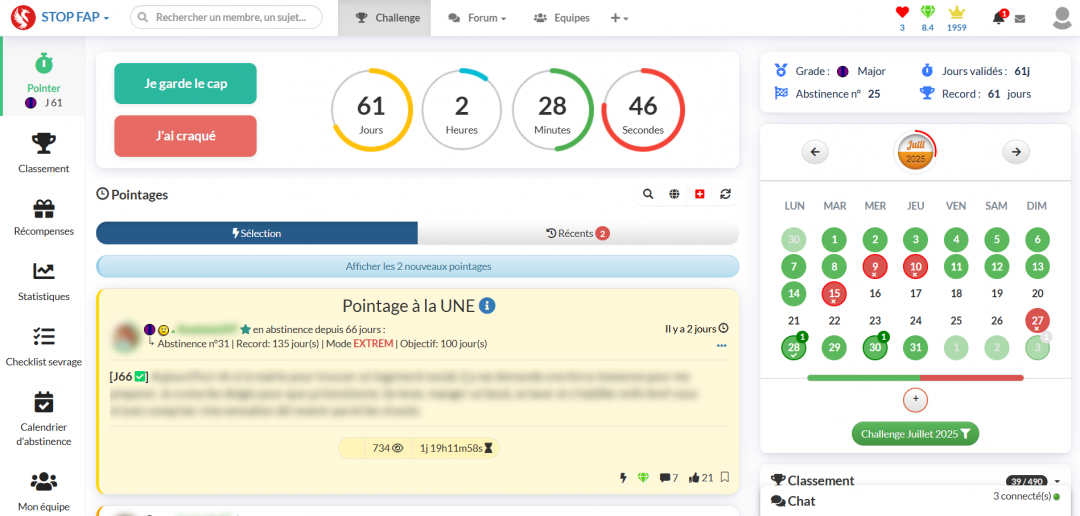Switch to the Récents tab
Image resolution: width=1080 pixels, height=516 pixels.
578,233
